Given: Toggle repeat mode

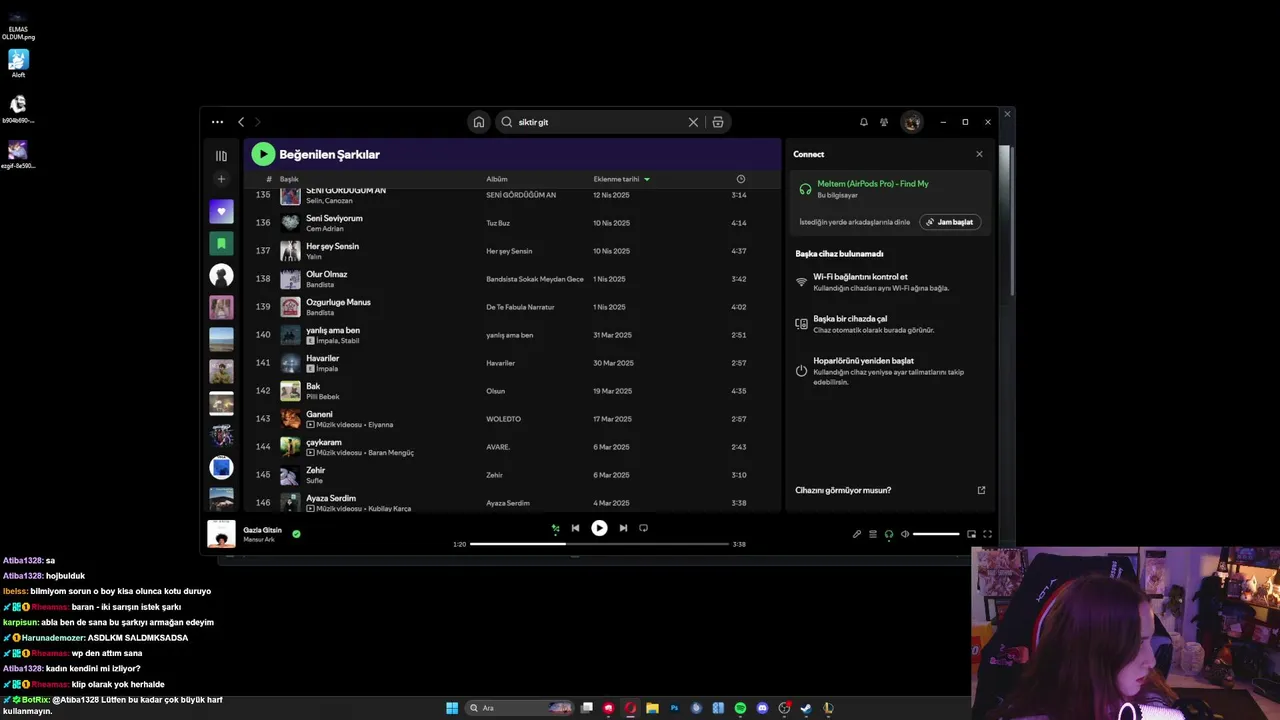Looking at the screenshot, I should point(643,528).
